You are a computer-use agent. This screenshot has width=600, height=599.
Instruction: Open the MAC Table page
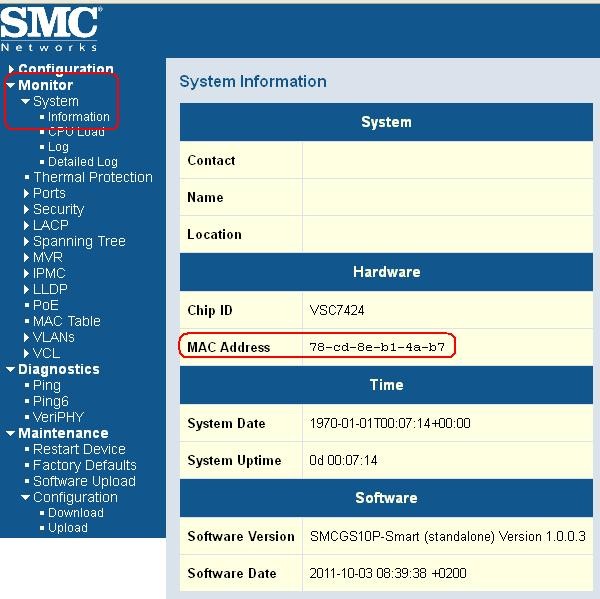tap(67, 322)
